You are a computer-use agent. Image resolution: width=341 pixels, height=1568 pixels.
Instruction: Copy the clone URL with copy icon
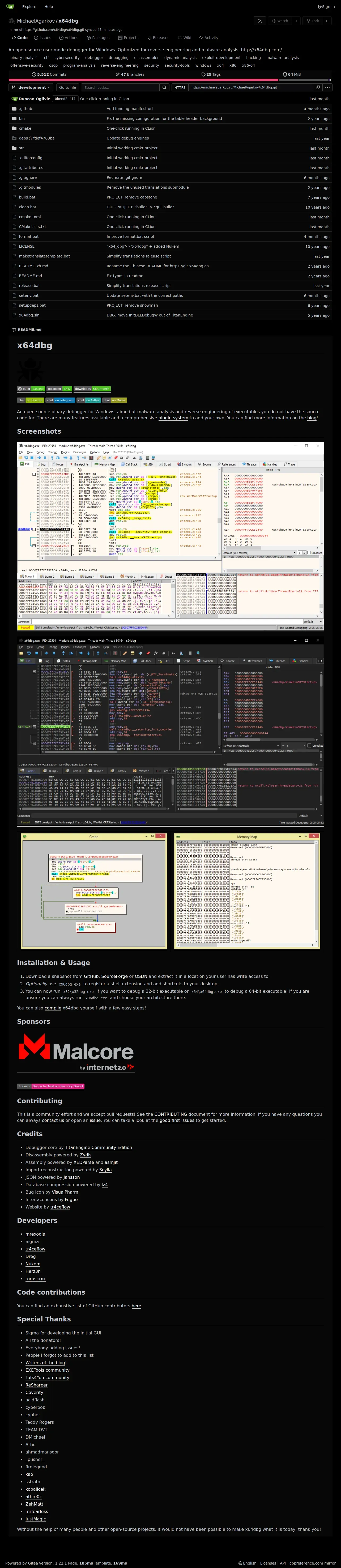317,88
